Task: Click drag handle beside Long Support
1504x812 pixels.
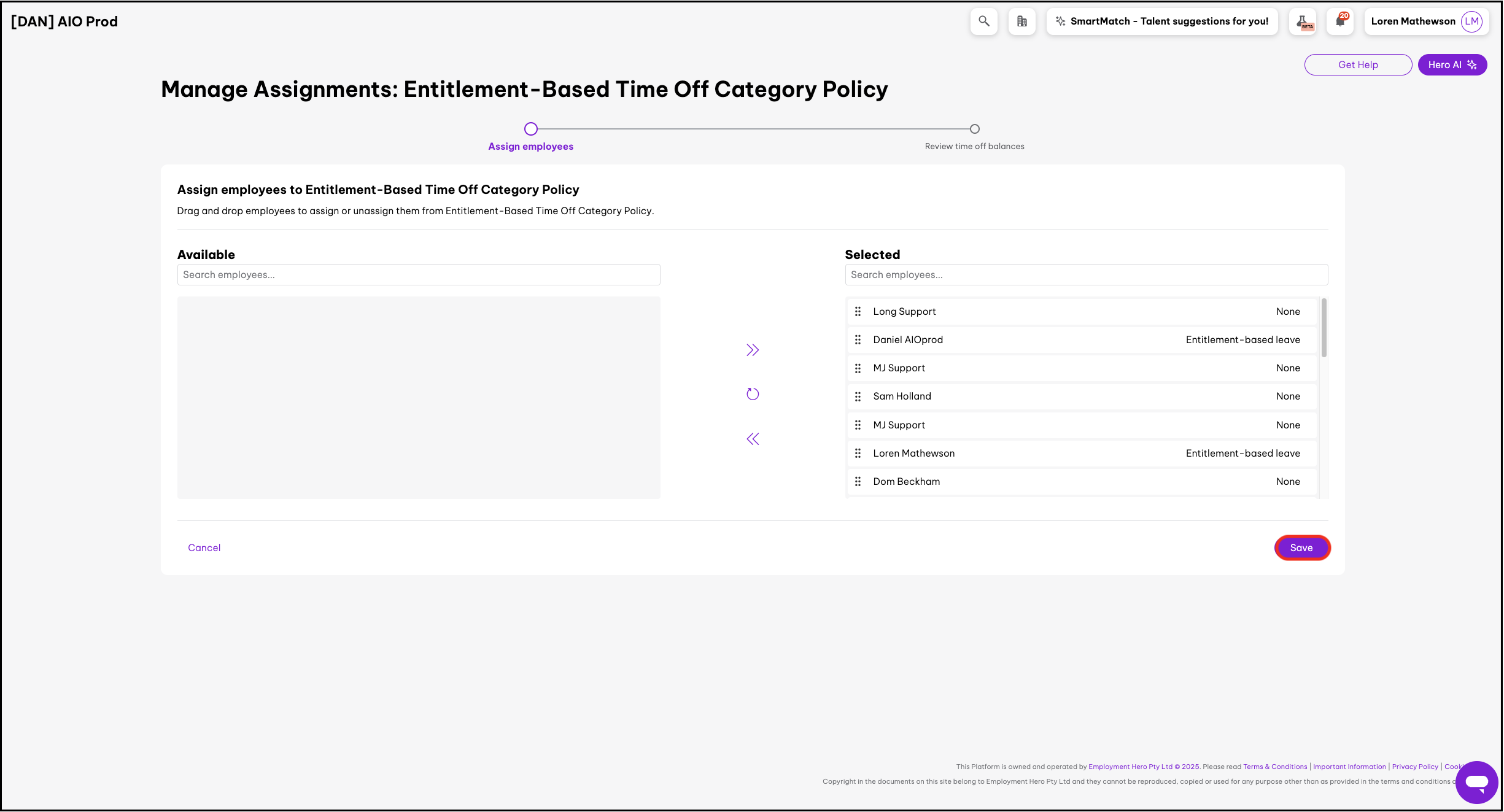Action: [858, 312]
